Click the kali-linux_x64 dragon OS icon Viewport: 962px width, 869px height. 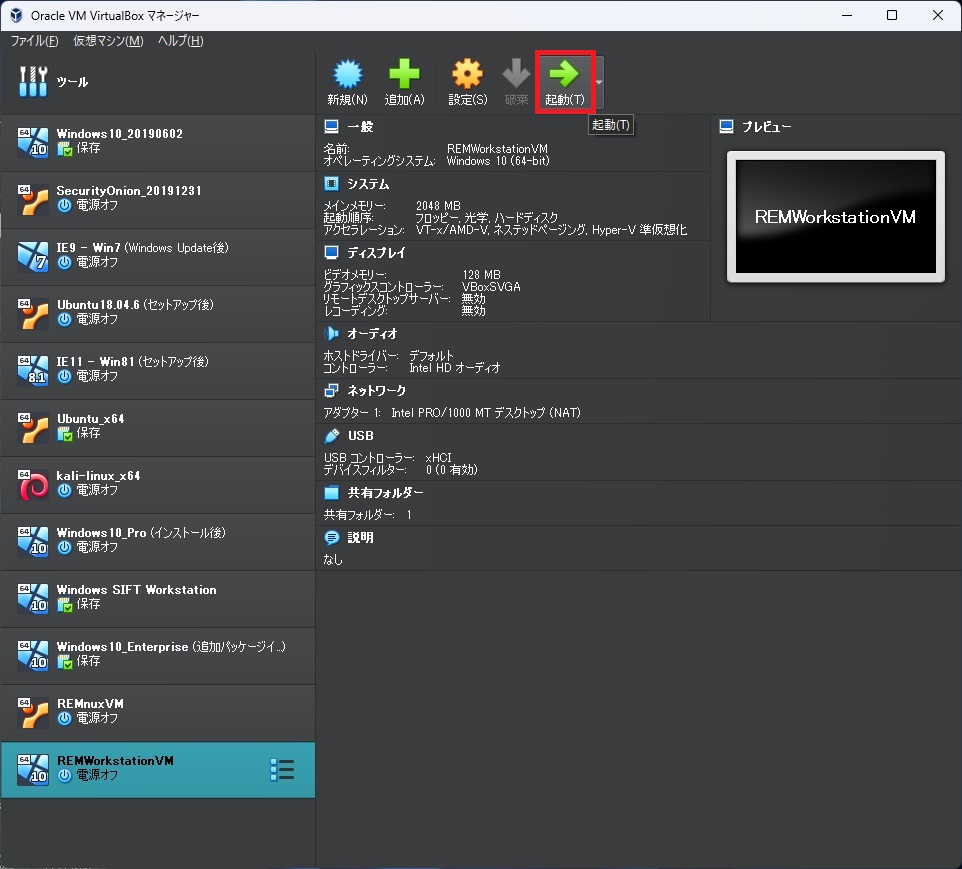coord(33,485)
